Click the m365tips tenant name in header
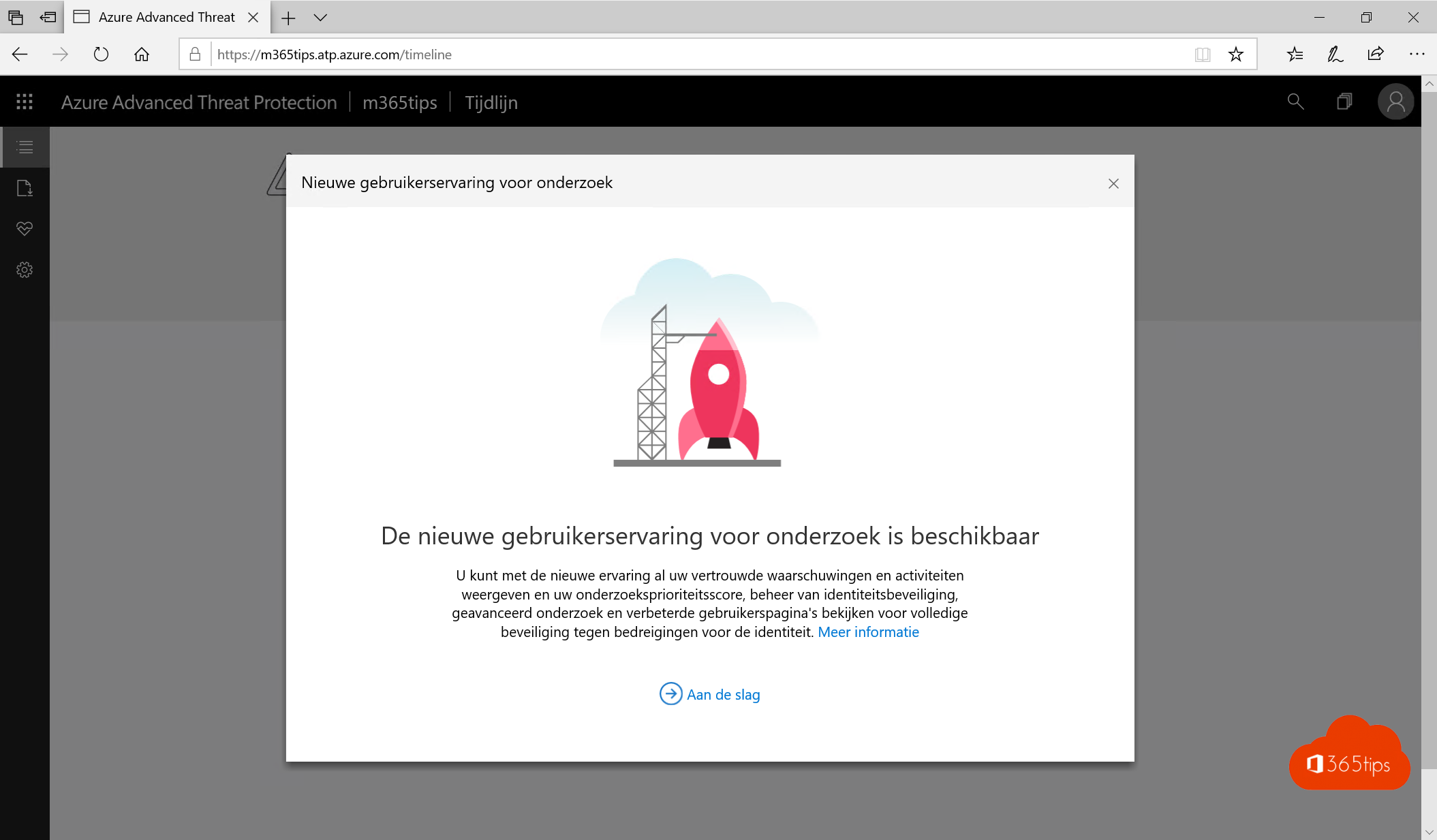The height and width of the screenshot is (840, 1437). 400,102
